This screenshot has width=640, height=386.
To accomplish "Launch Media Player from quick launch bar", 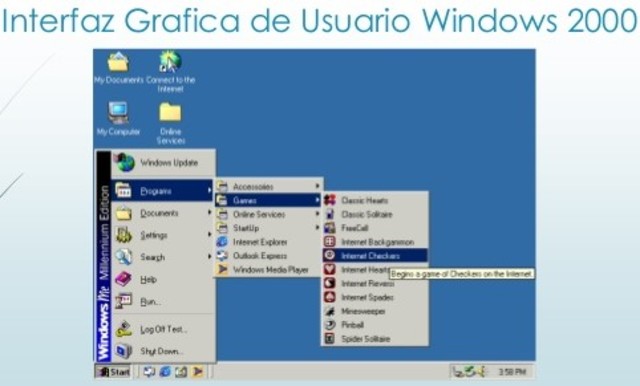I will click(198, 372).
